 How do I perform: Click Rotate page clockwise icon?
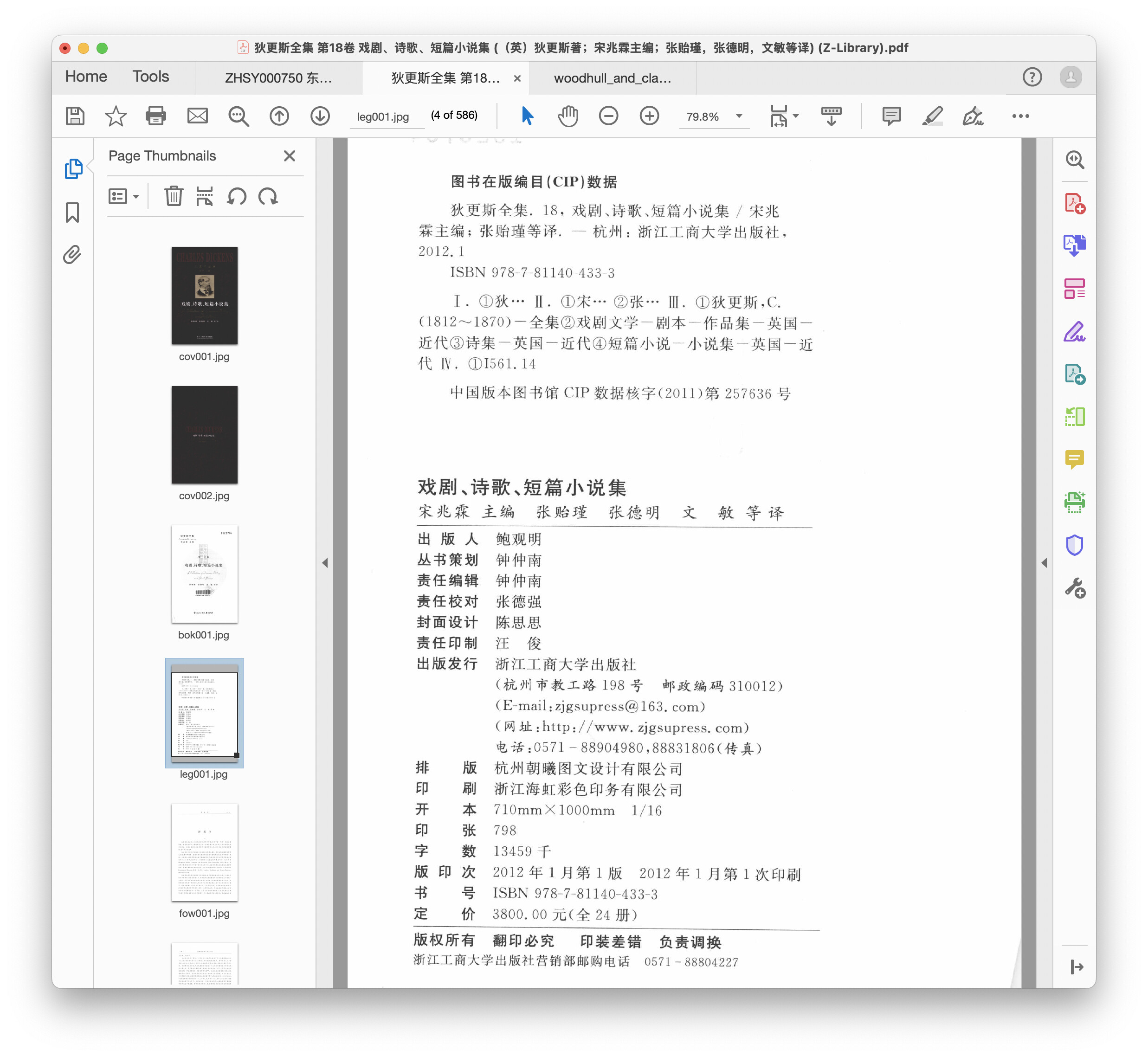(x=268, y=197)
